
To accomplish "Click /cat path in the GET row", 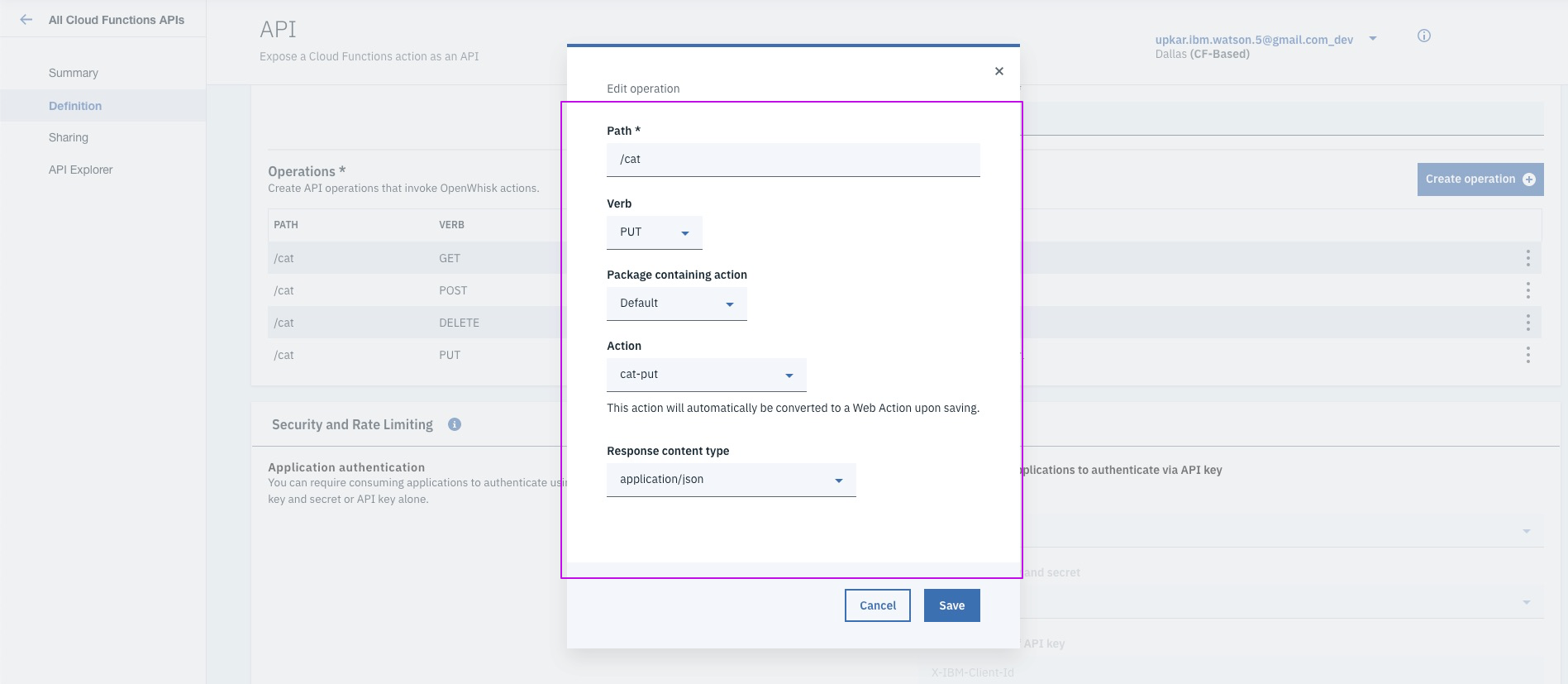I will pos(284,258).
